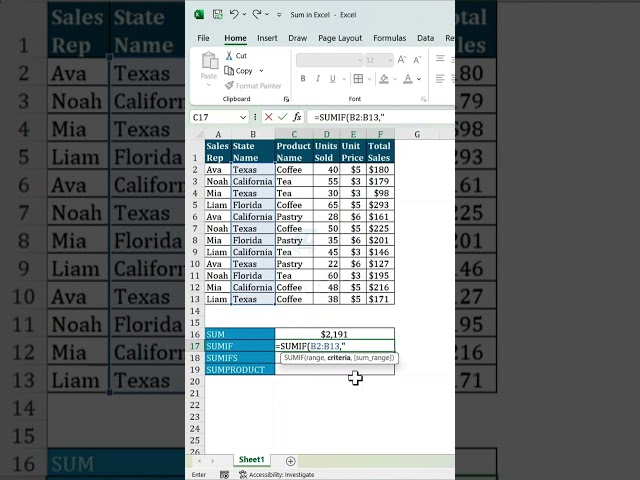Open the Data ribbon tab

click(425, 38)
